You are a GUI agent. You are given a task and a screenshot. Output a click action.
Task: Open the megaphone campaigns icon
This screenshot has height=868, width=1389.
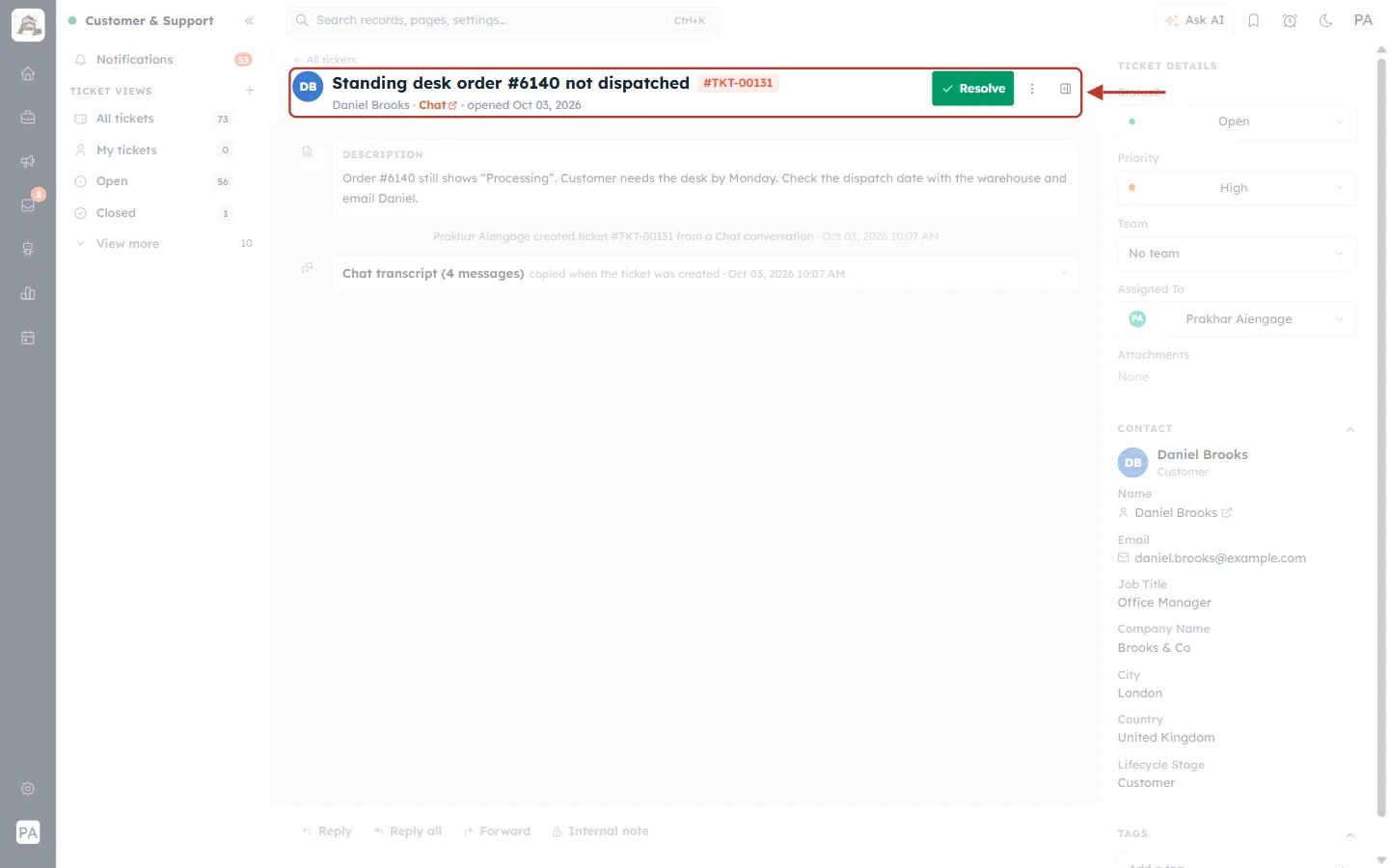coord(28,161)
